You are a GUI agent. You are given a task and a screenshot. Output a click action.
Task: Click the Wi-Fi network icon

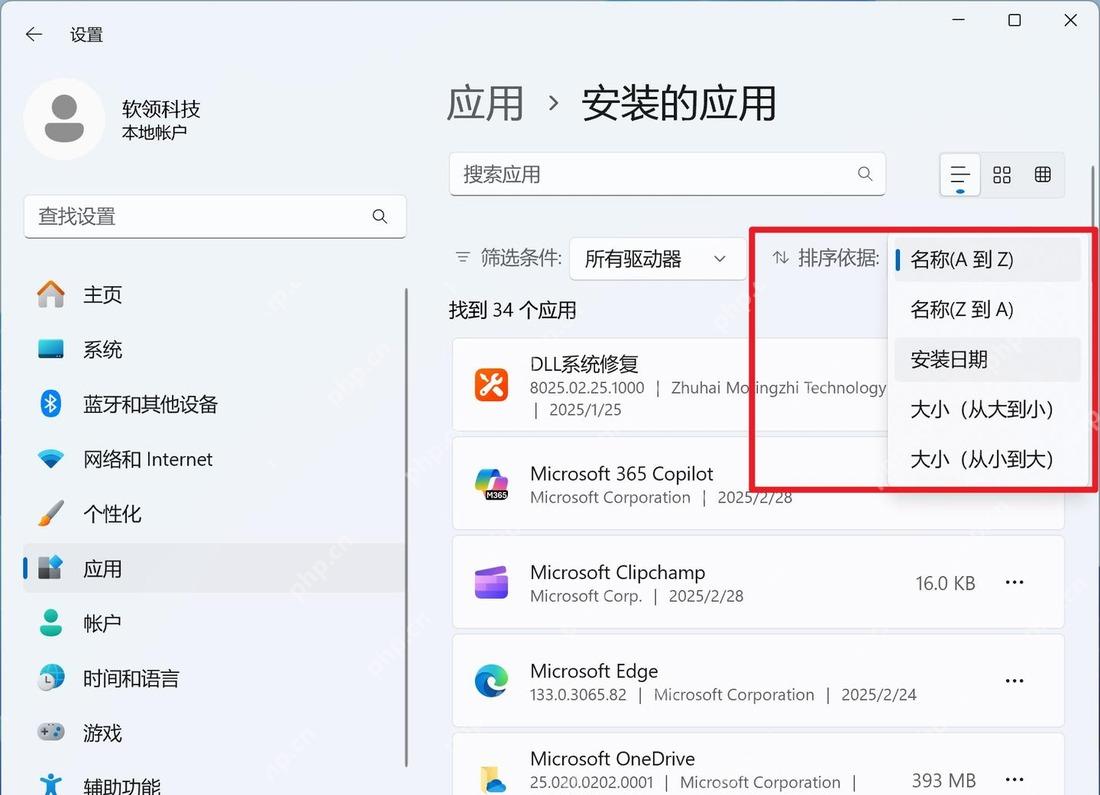(x=51, y=459)
